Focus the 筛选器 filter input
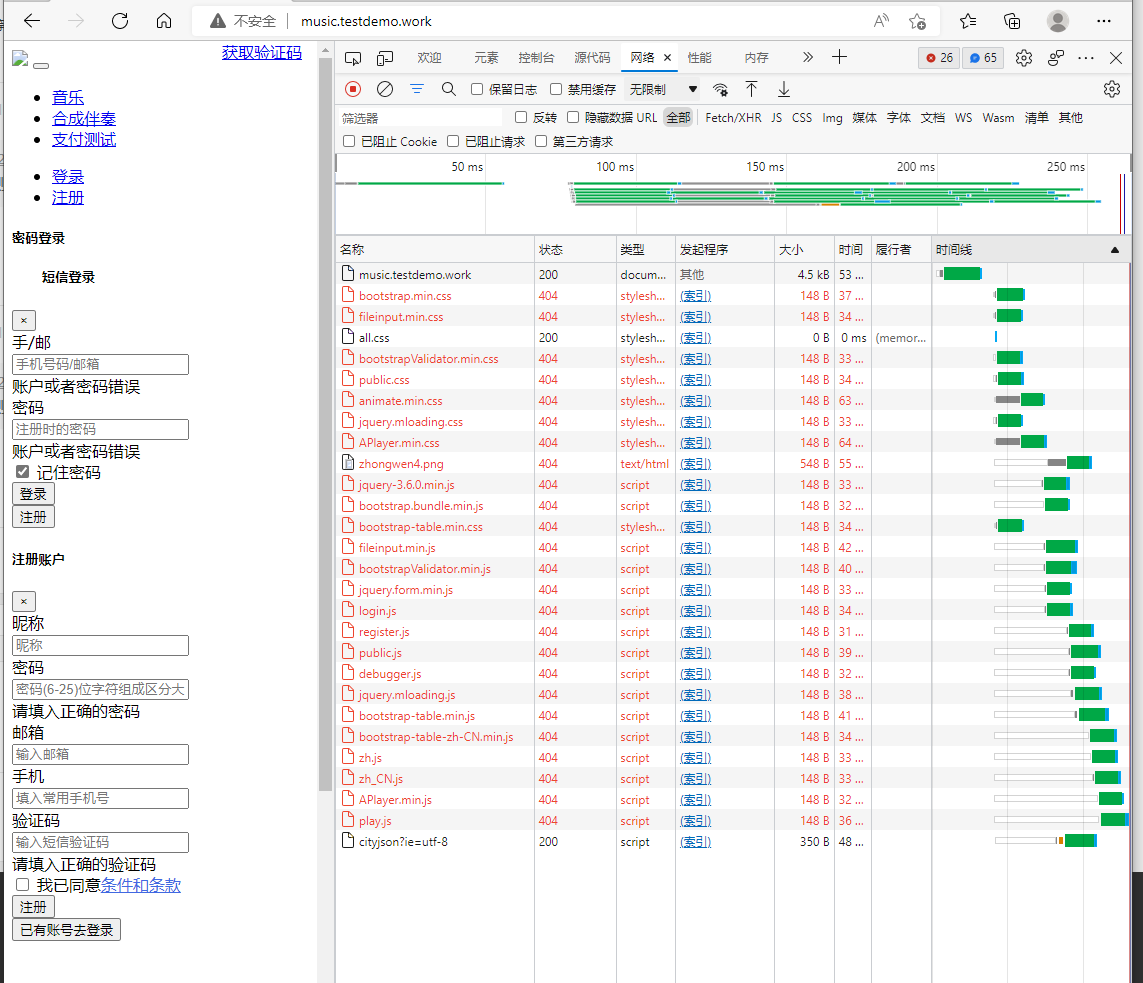The height and width of the screenshot is (983, 1143). point(421,118)
